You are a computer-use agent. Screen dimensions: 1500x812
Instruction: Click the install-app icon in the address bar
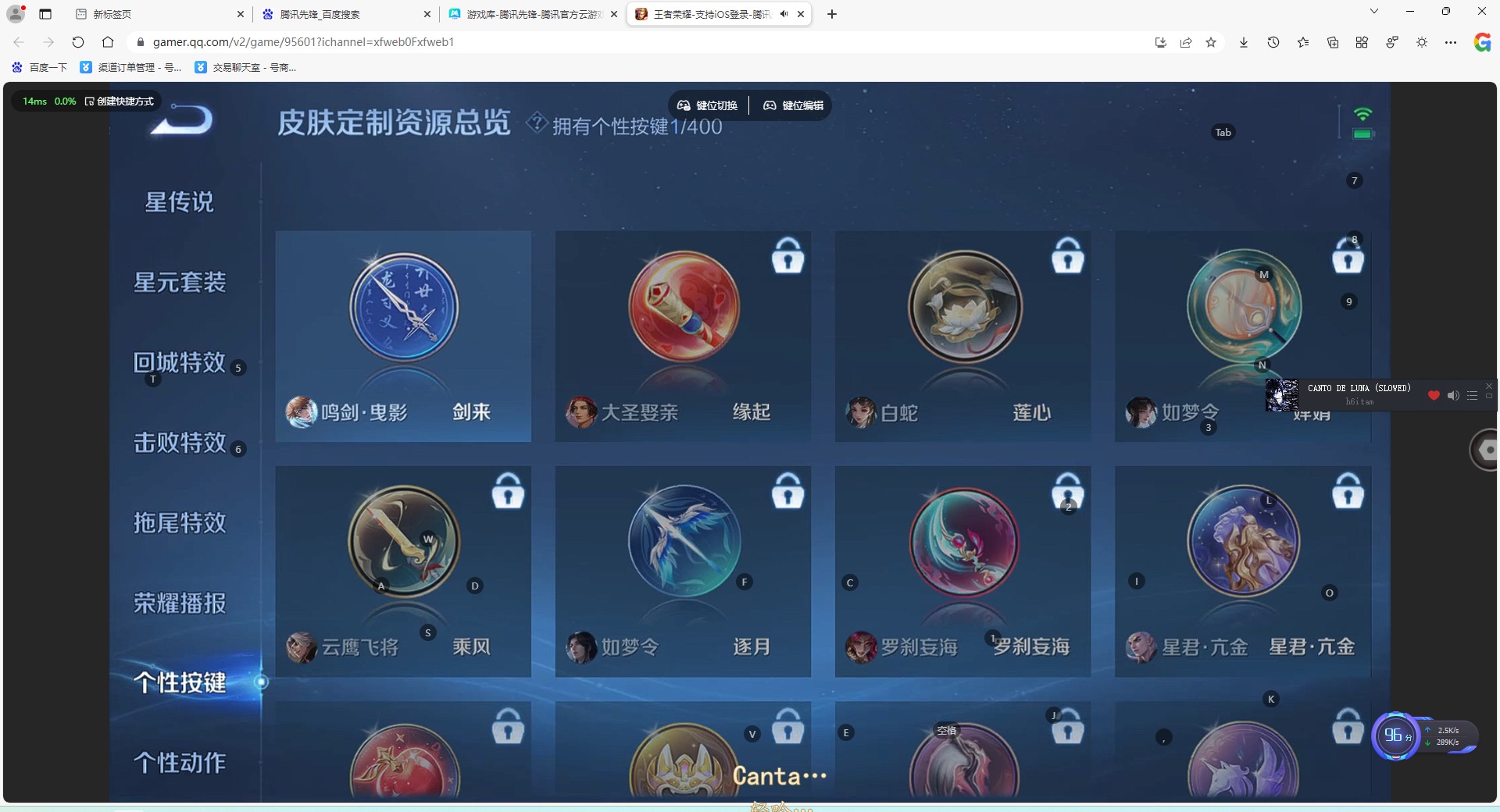[x=1161, y=42]
